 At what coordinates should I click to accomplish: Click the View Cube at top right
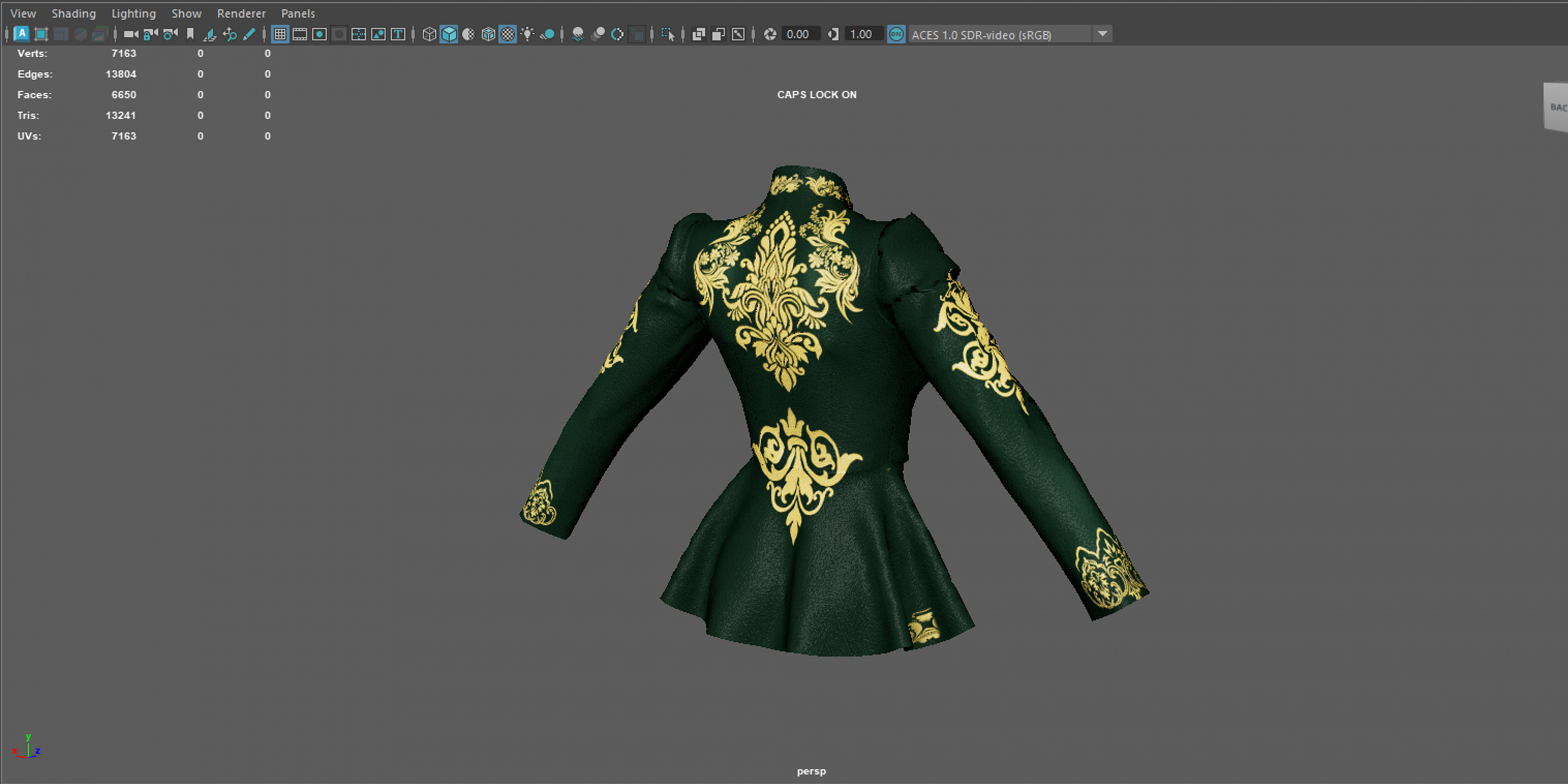(1556, 107)
